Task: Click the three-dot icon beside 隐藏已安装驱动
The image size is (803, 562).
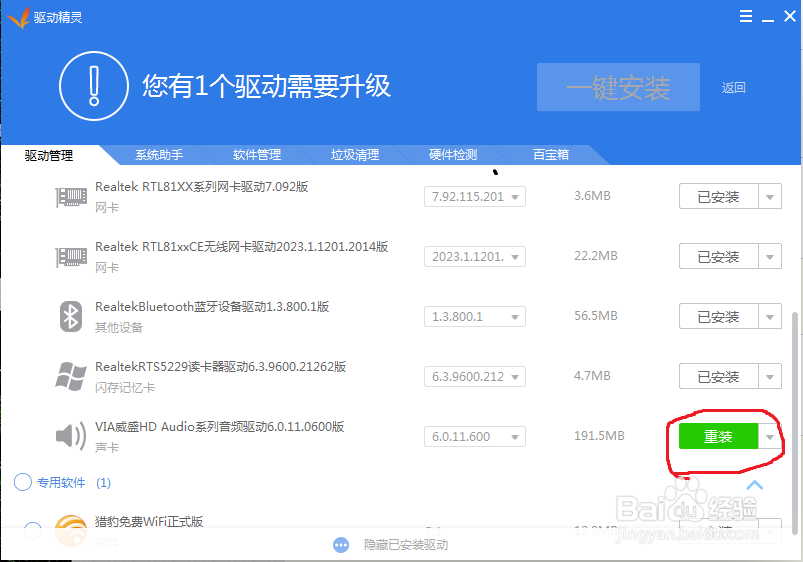Action: pyautogui.click(x=341, y=545)
